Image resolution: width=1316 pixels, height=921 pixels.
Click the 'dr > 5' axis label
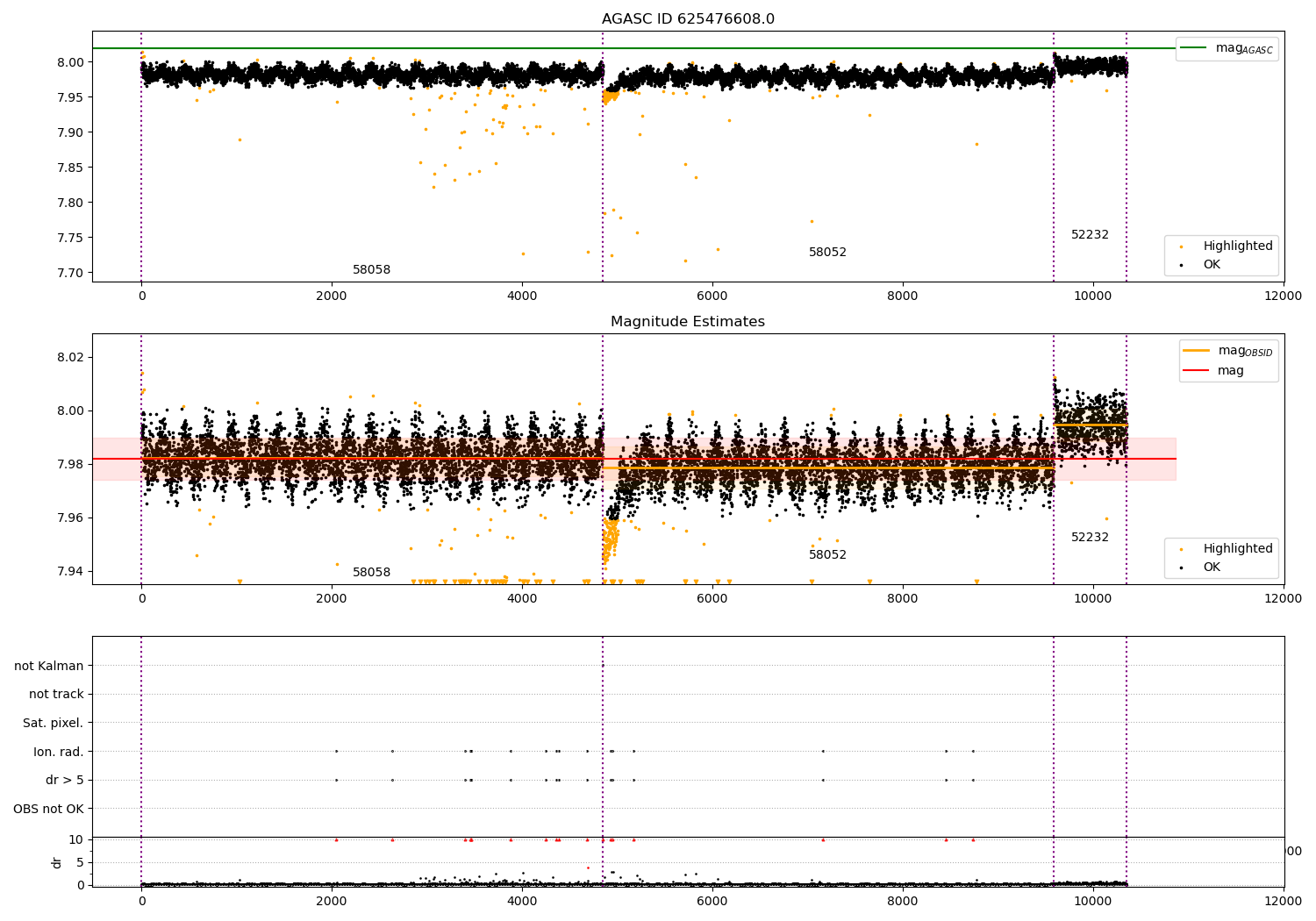(x=65, y=780)
